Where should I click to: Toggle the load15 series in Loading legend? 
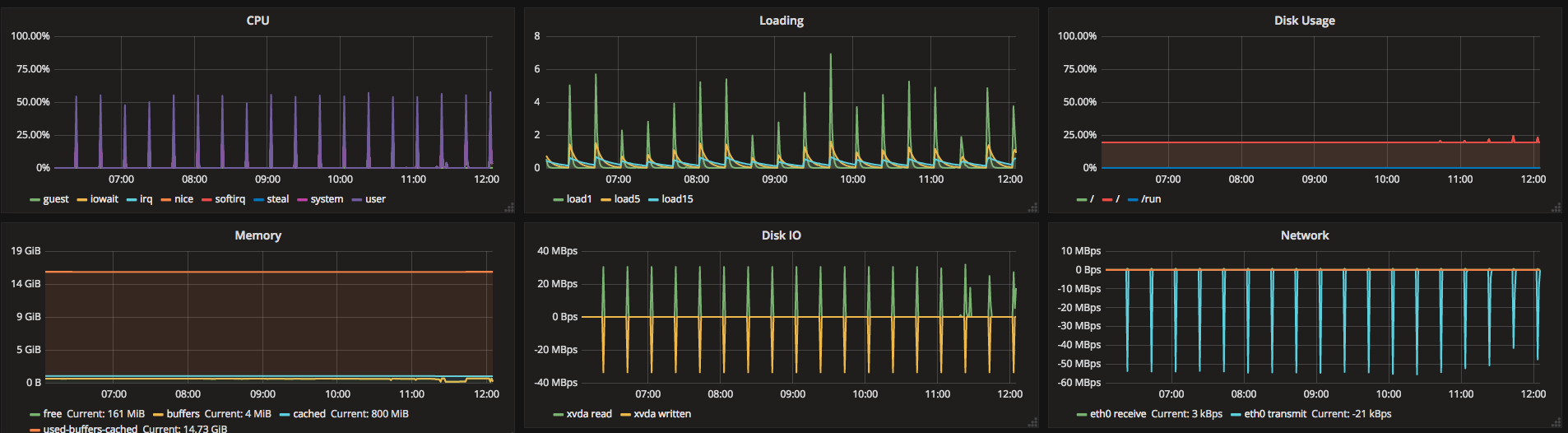677,199
